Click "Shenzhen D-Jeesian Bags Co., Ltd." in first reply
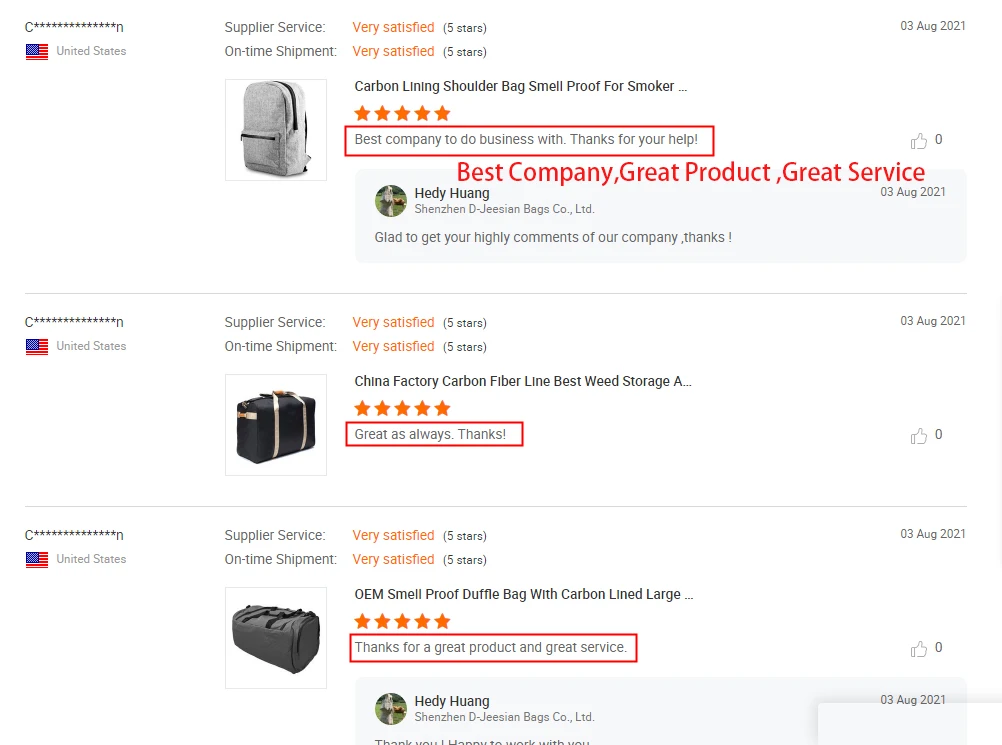This screenshot has width=1002, height=745. [x=504, y=210]
